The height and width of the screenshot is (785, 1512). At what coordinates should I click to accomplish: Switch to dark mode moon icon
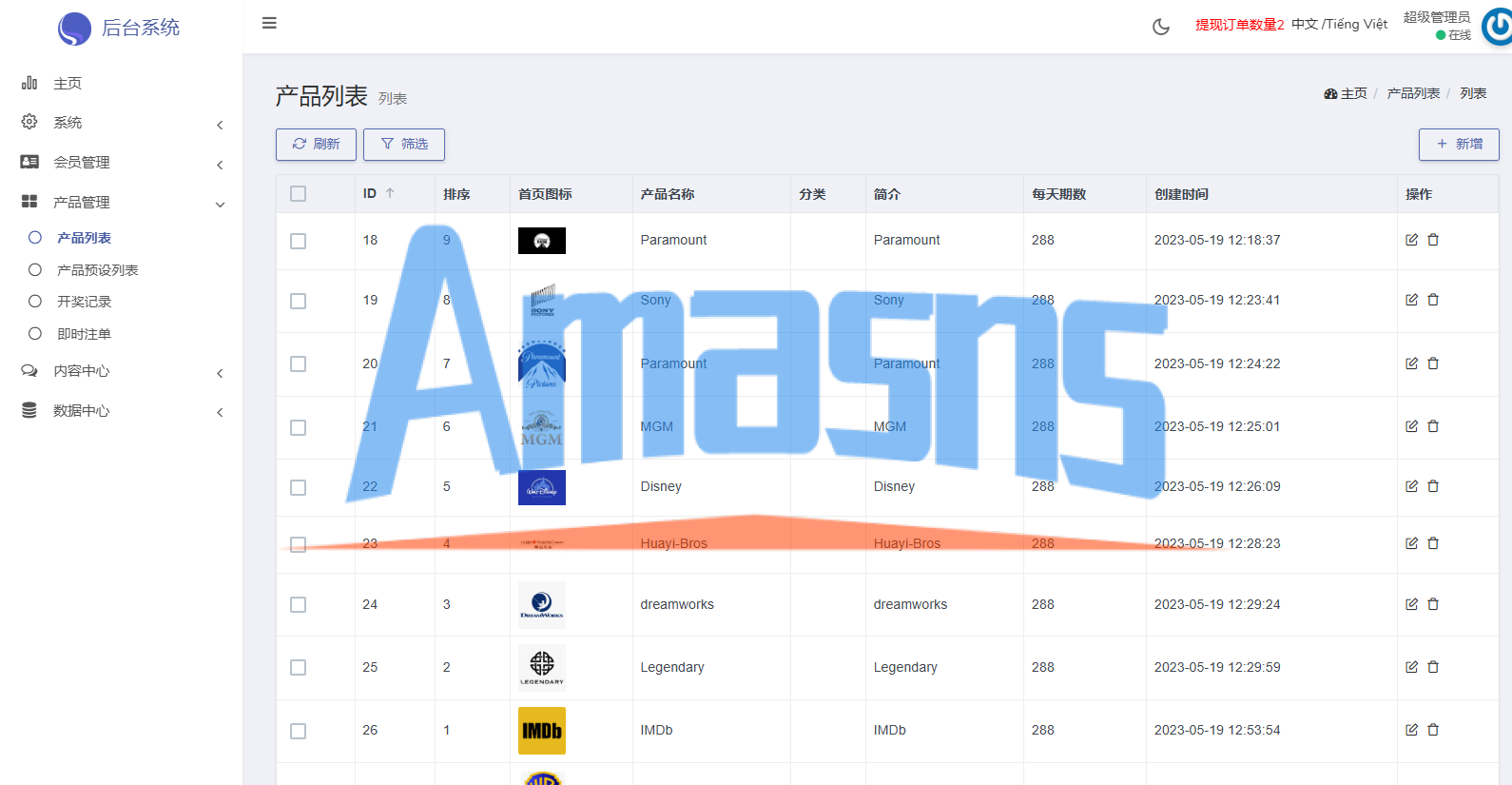pos(1161,27)
